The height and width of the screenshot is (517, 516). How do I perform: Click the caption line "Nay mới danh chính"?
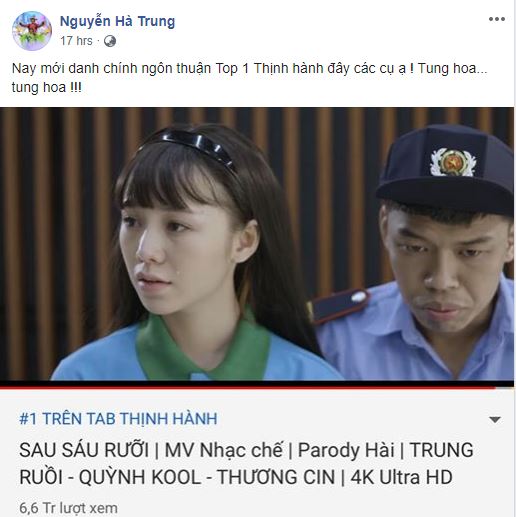coord(249,69)
